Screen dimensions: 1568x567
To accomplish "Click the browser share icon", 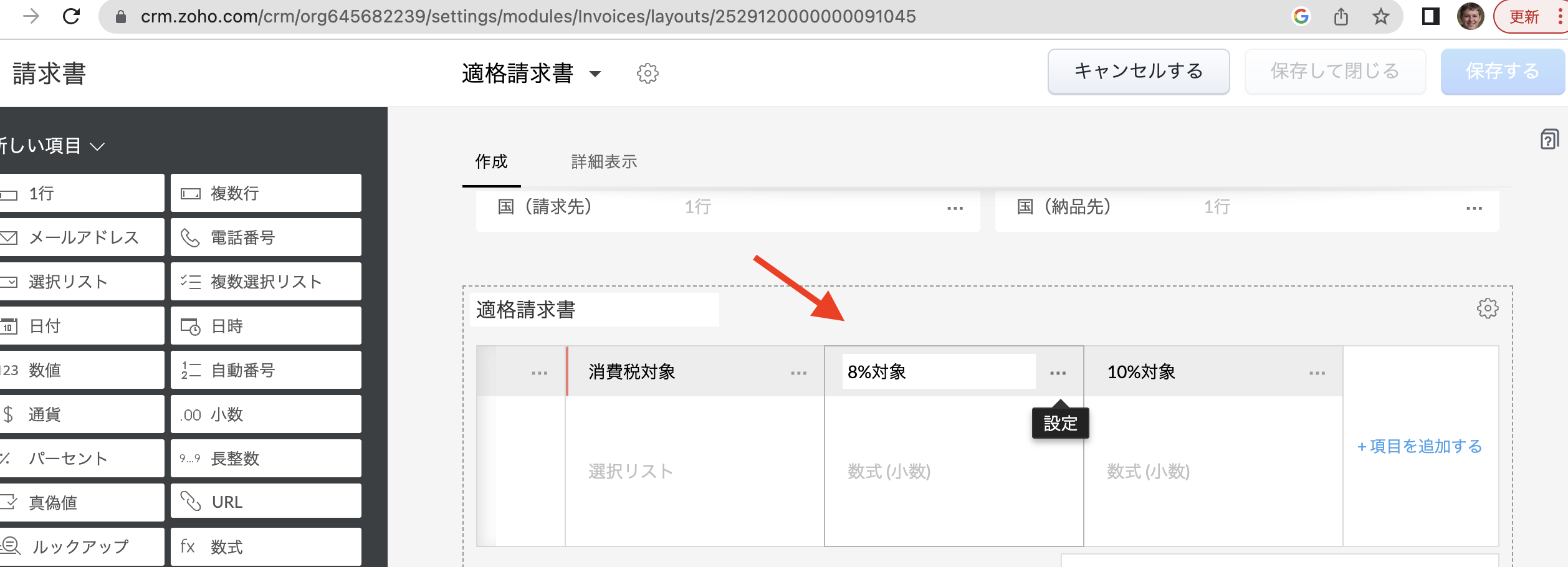I will [x=1341, y=17].
